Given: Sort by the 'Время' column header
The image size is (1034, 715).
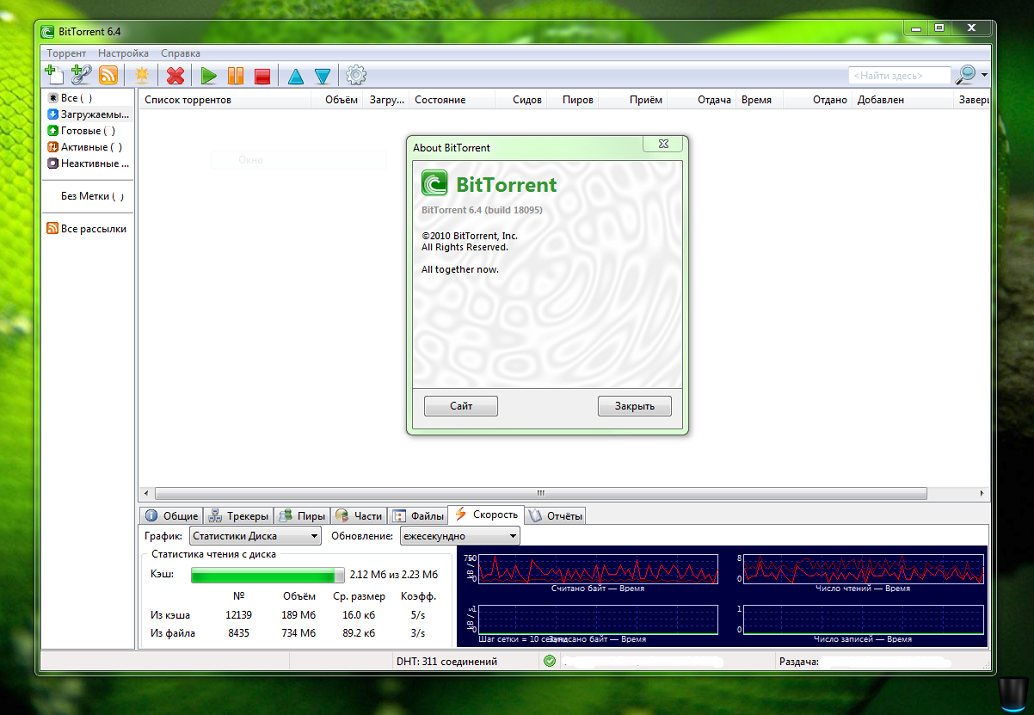Looking at the screenshot, I should 760,100.
